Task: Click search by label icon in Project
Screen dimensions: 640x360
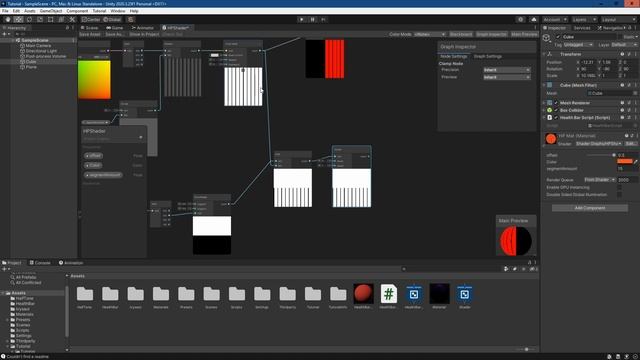Action: click(x=515, y=269)
